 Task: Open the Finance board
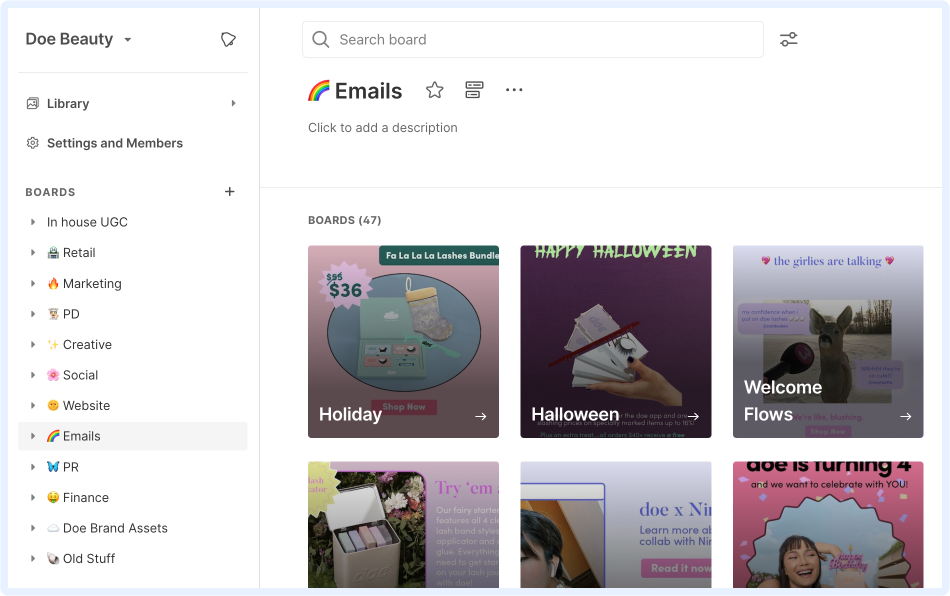tap(78, 497)
